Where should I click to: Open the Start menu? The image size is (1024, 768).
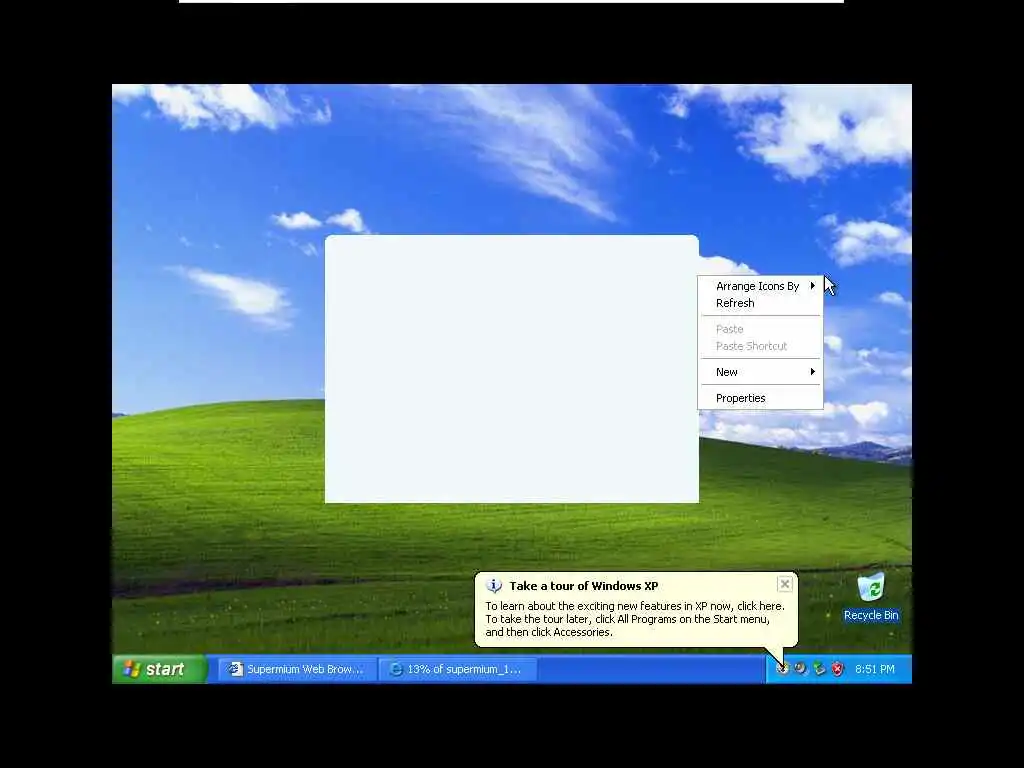(x=159, y=669)
